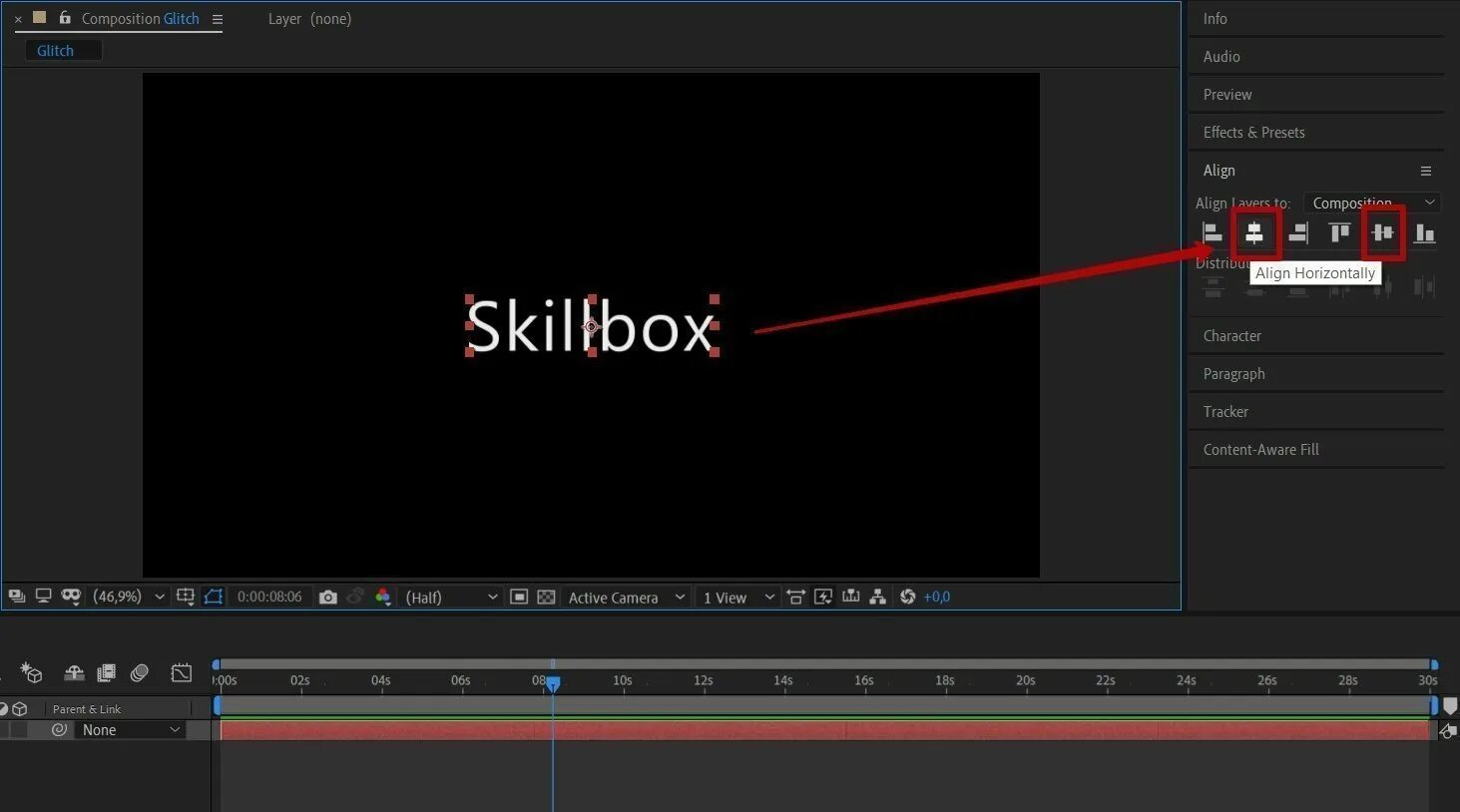Align the layer to the right edge

[1297, 233]
